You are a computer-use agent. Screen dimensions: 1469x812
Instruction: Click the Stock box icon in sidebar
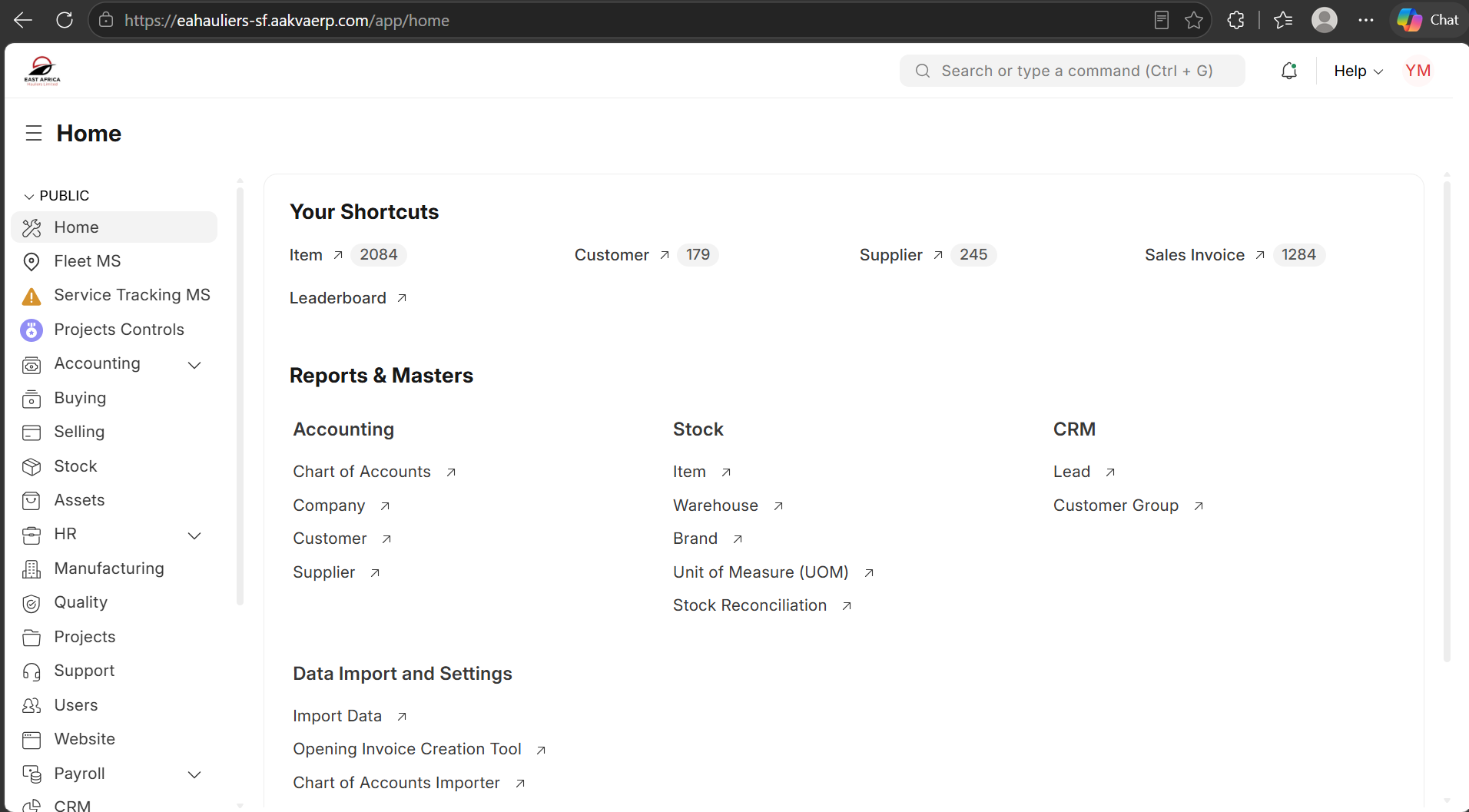32,467
